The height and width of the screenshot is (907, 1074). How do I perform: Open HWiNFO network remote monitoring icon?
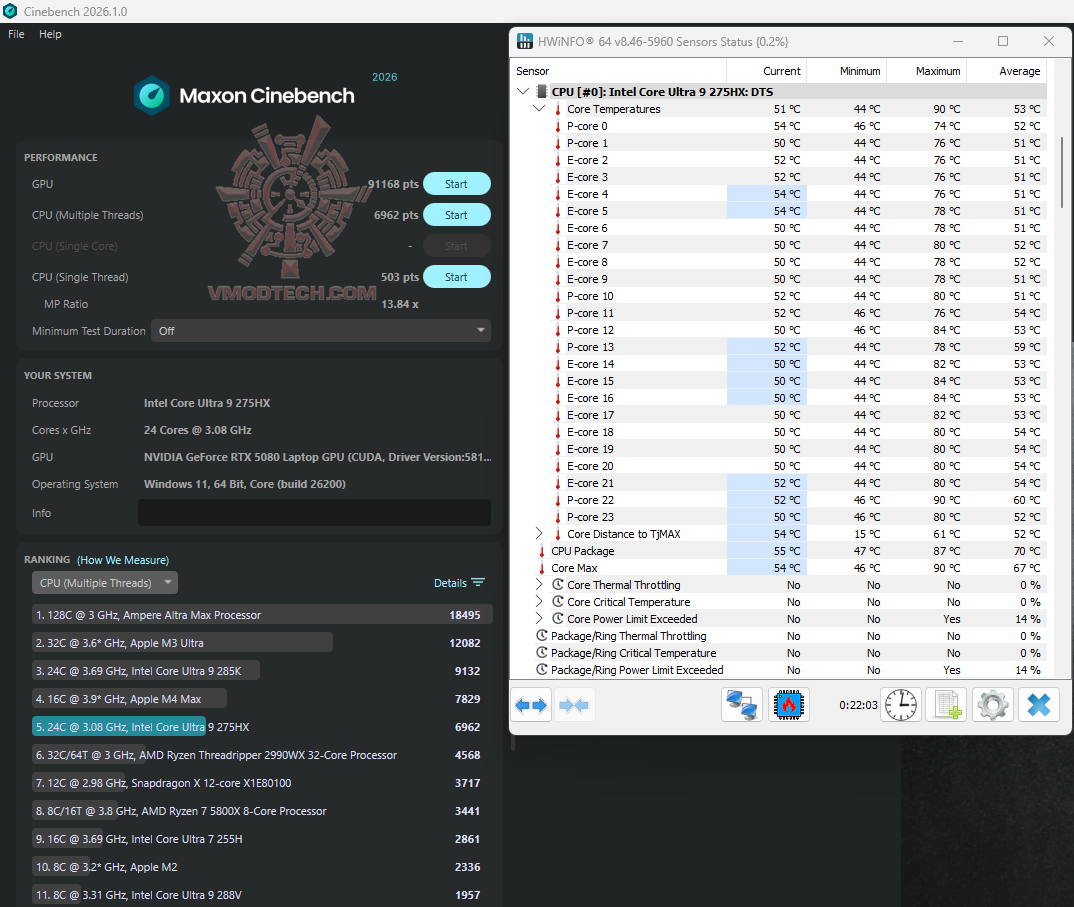[x=742, y=705]
